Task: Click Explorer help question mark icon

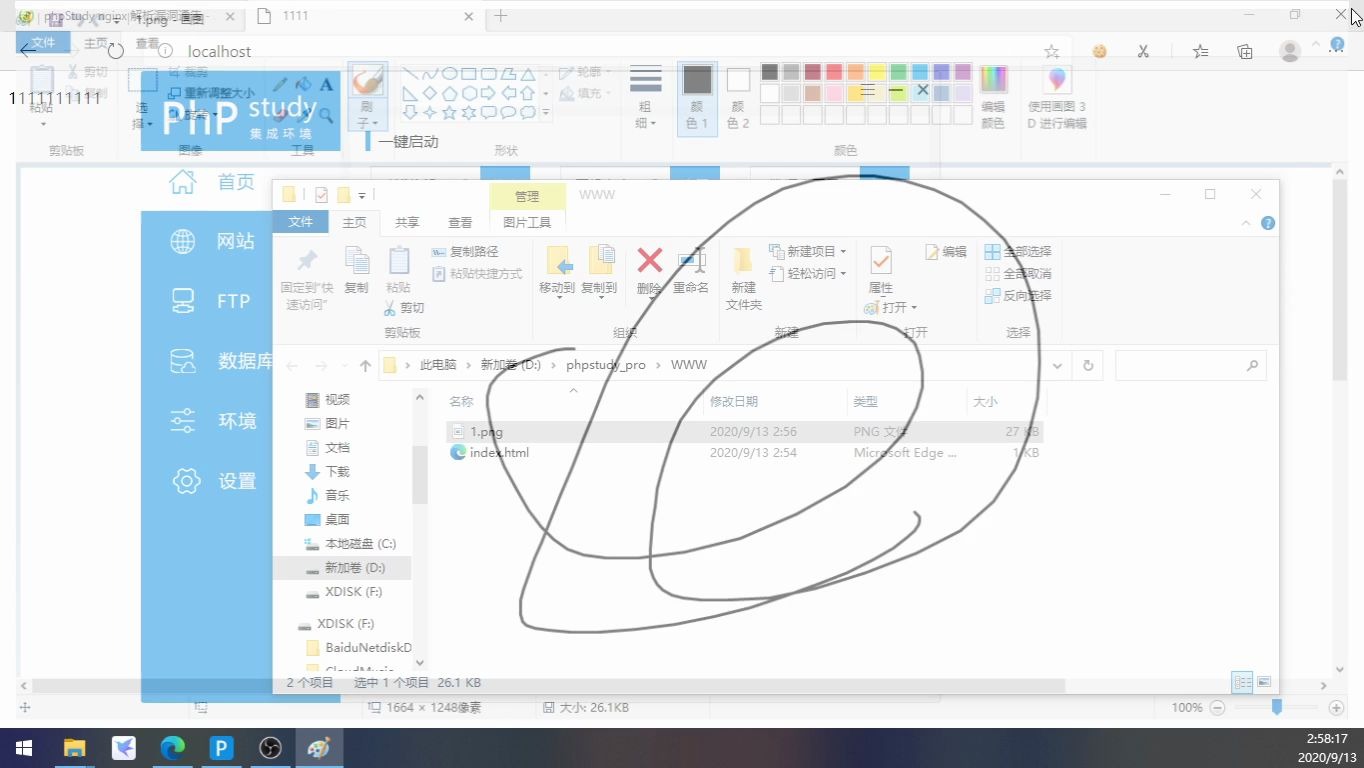Action: pos(1268,223)
